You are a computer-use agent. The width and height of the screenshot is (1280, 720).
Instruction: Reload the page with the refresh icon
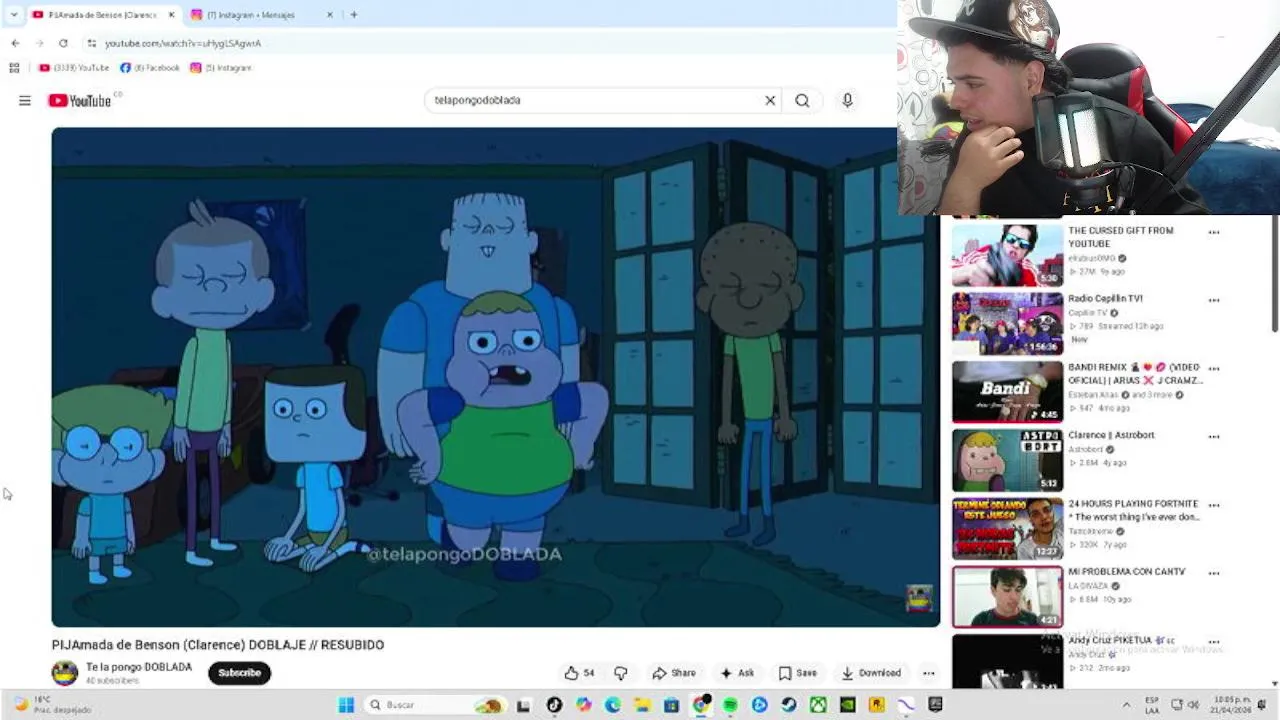tap(63, 43)
